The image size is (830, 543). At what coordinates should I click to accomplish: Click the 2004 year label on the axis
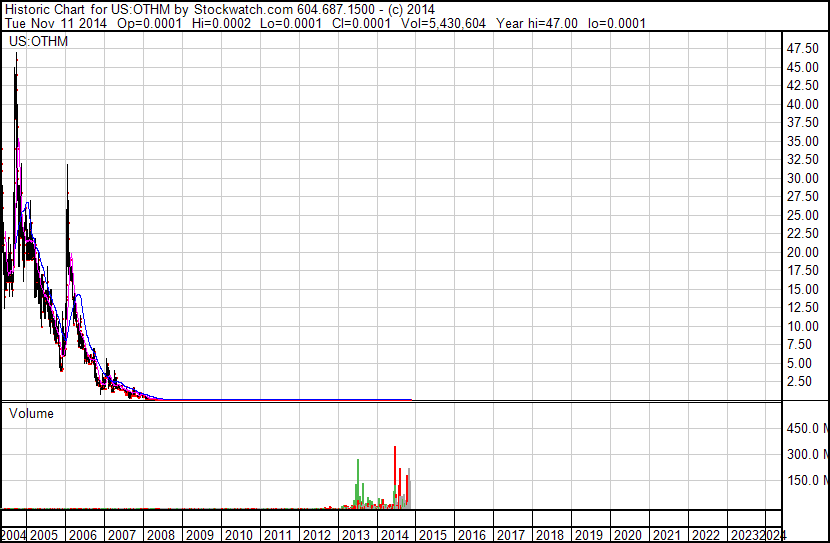pyautogui.click(x=13, y=535)
